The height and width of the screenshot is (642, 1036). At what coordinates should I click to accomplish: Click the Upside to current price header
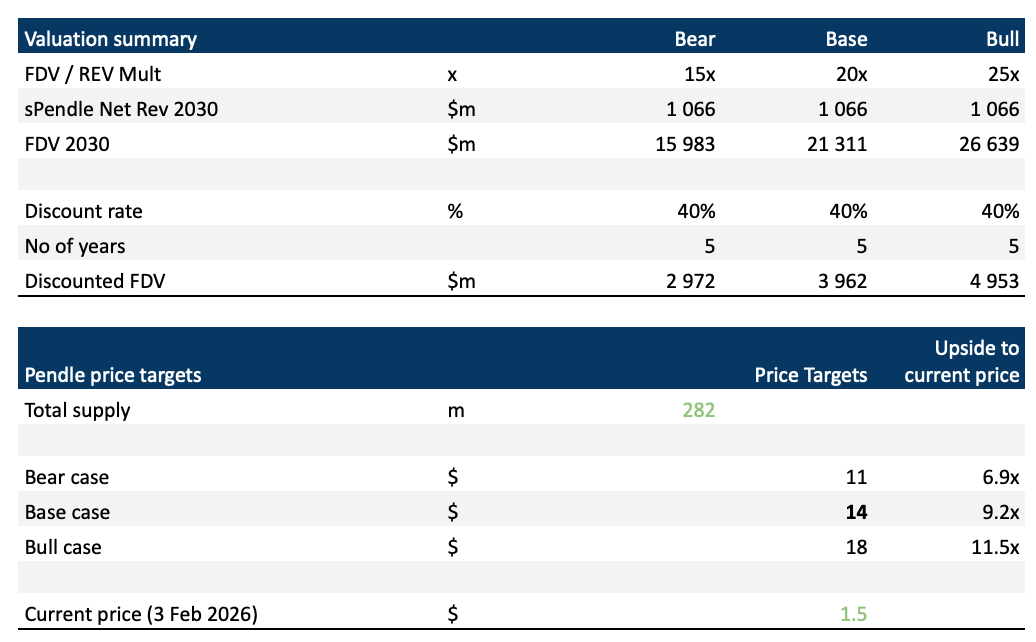coord(977,361)
